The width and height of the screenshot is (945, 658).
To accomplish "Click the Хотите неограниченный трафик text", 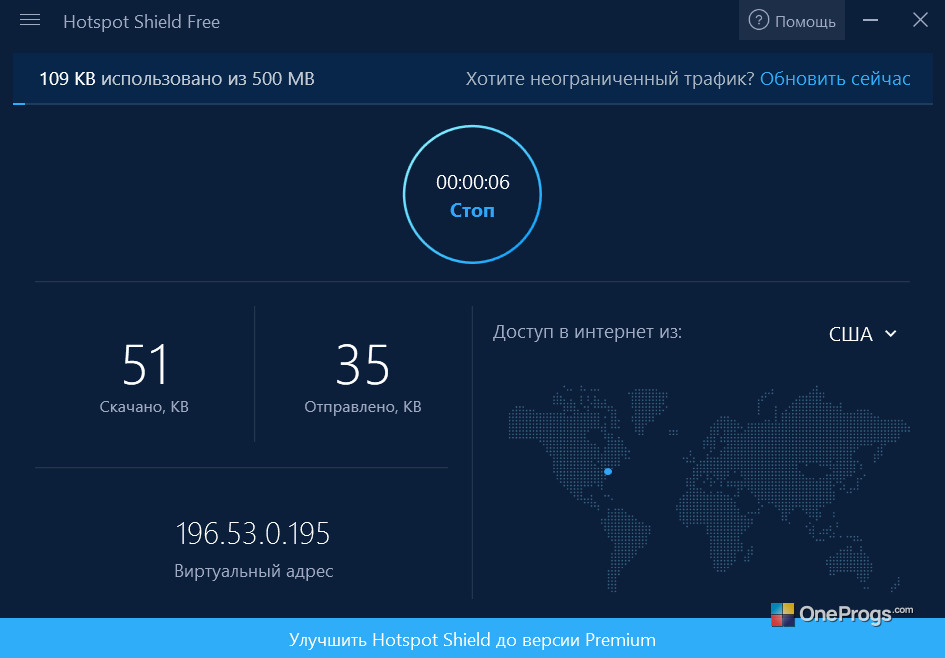I will coord(609,79).
